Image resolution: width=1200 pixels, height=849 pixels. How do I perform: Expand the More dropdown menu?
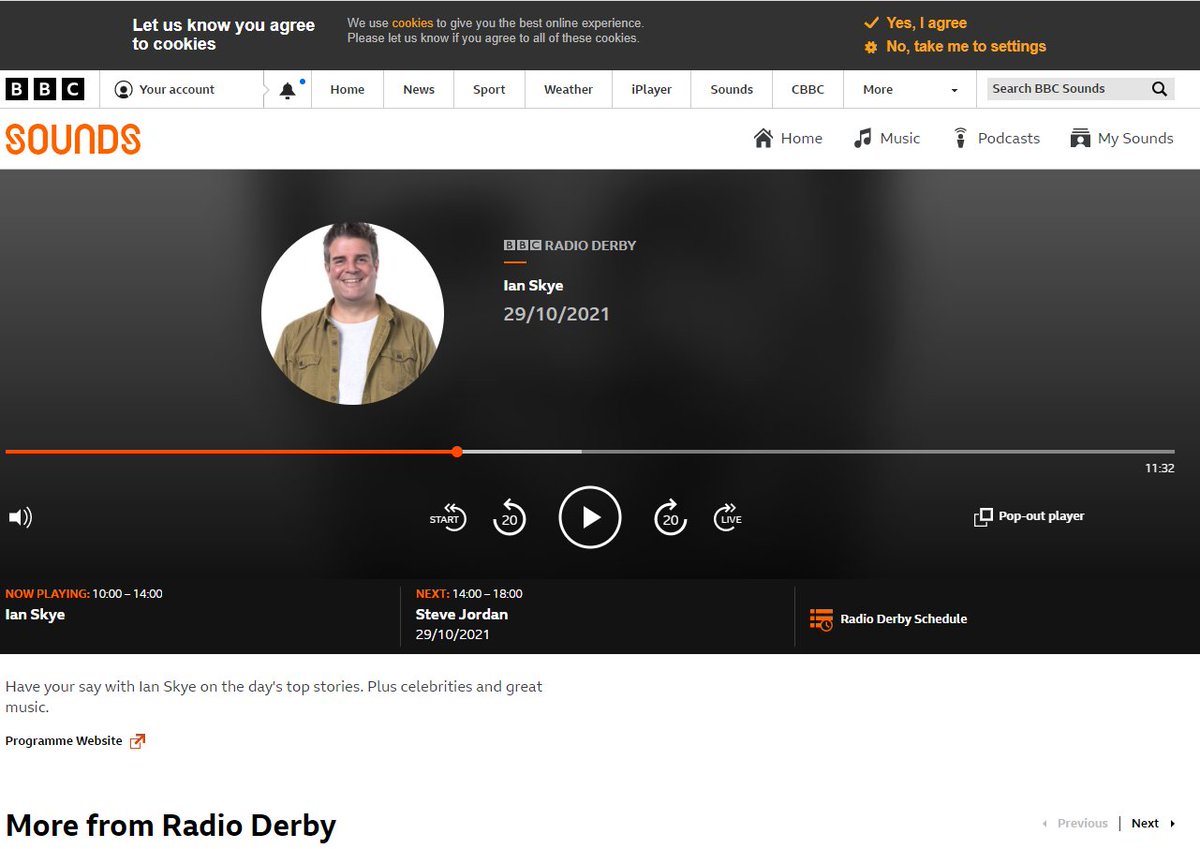pyautogui.click(x=909, y=89)
